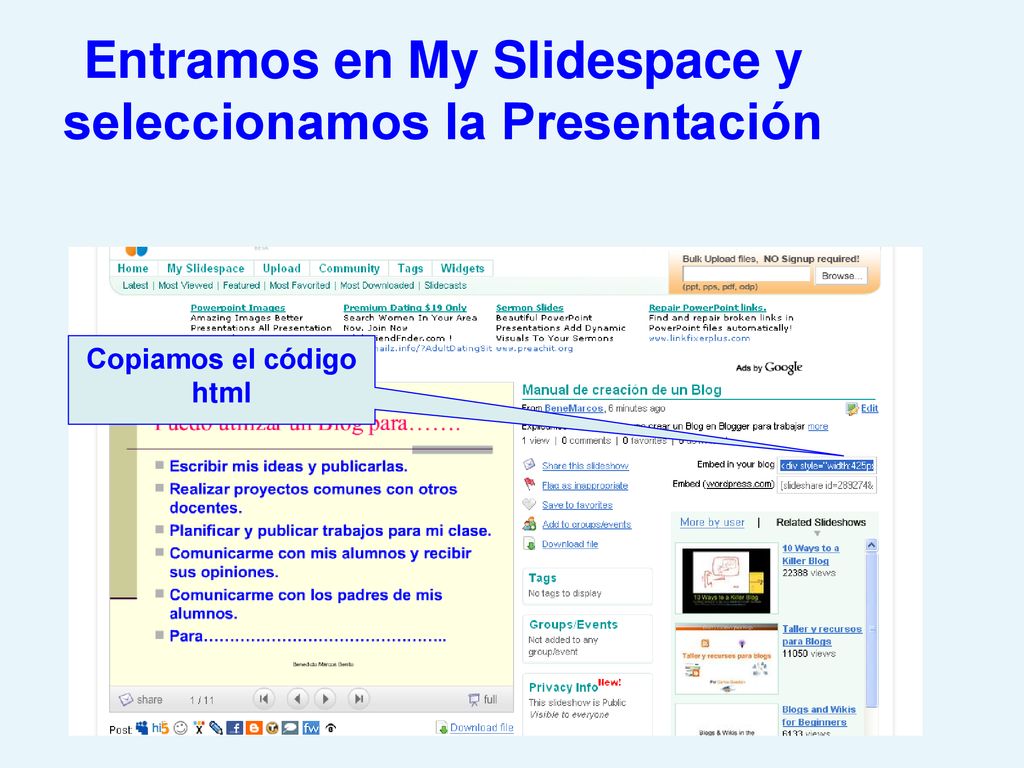Click the 'more' description link

click(818, 426)
